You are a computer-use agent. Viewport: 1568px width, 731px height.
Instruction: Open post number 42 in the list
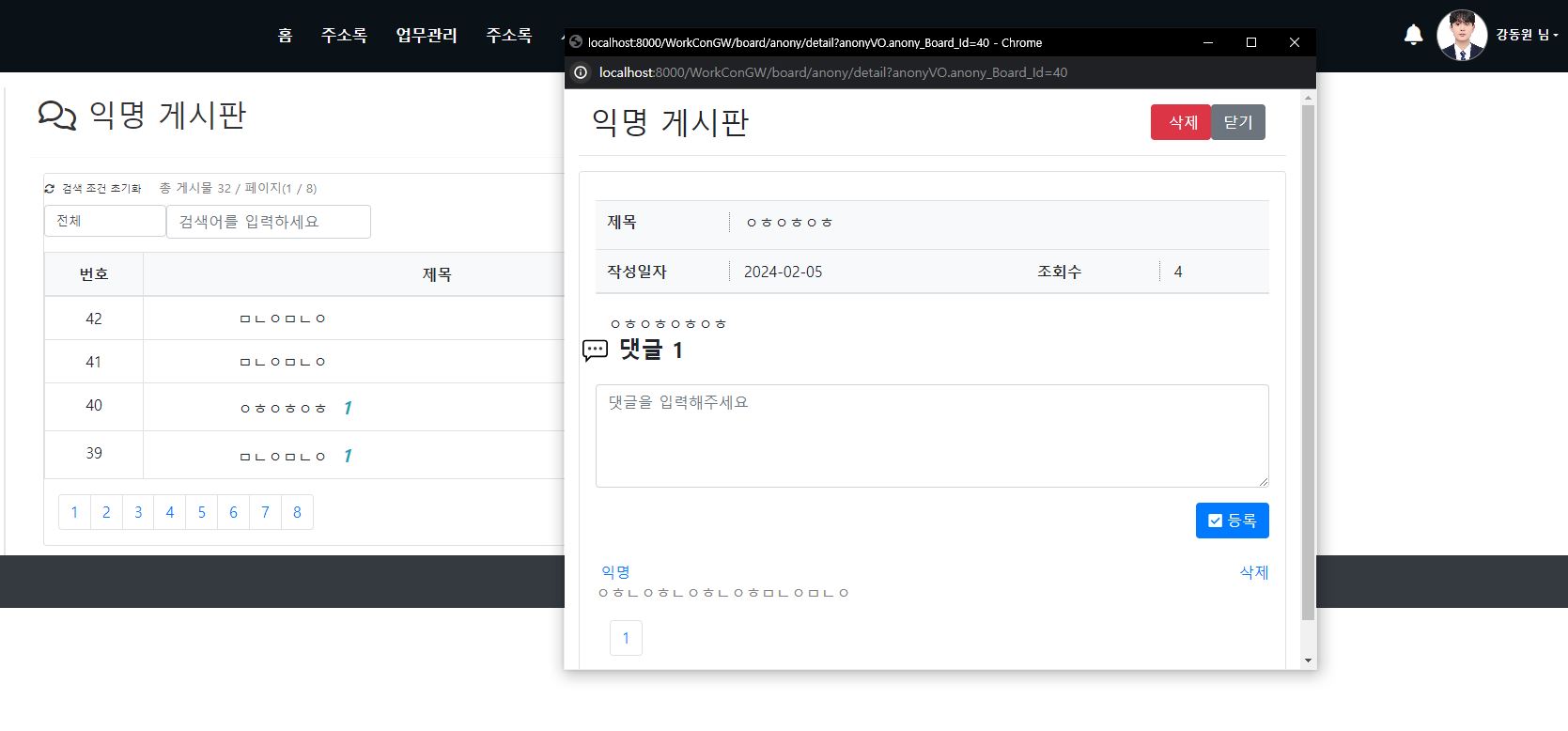tap(282, 319)
